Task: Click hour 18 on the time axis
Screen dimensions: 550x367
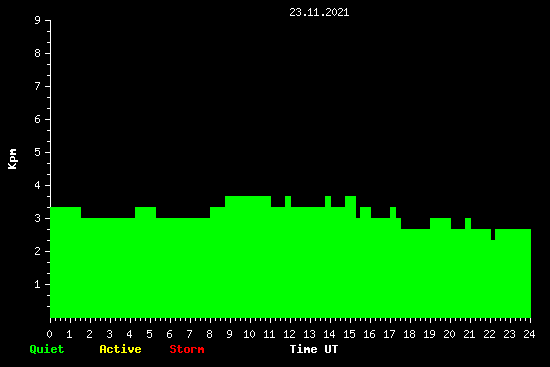Action: tap(409, 334)
